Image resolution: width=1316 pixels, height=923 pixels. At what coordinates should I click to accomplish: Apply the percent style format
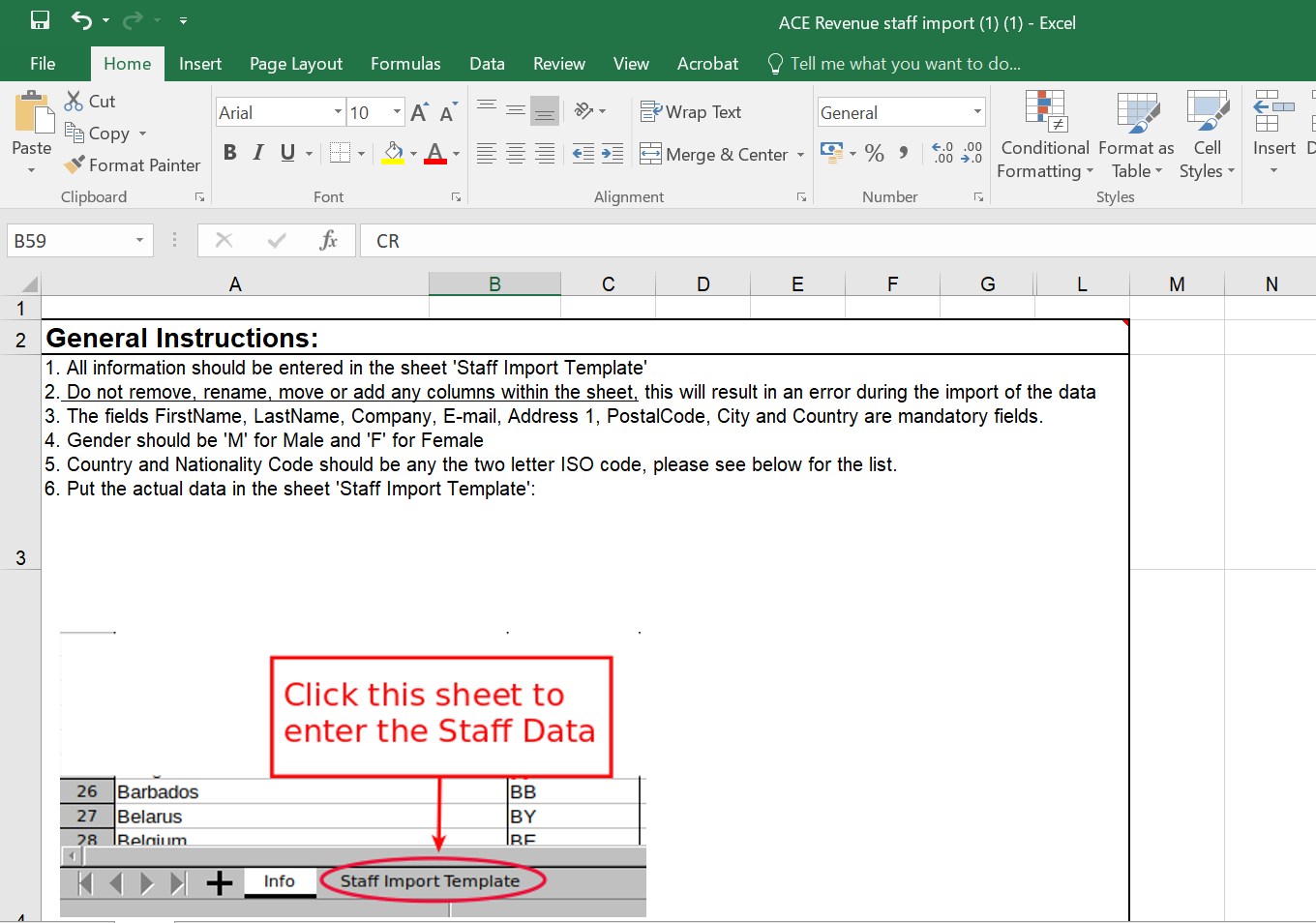[x=875, y=153]
